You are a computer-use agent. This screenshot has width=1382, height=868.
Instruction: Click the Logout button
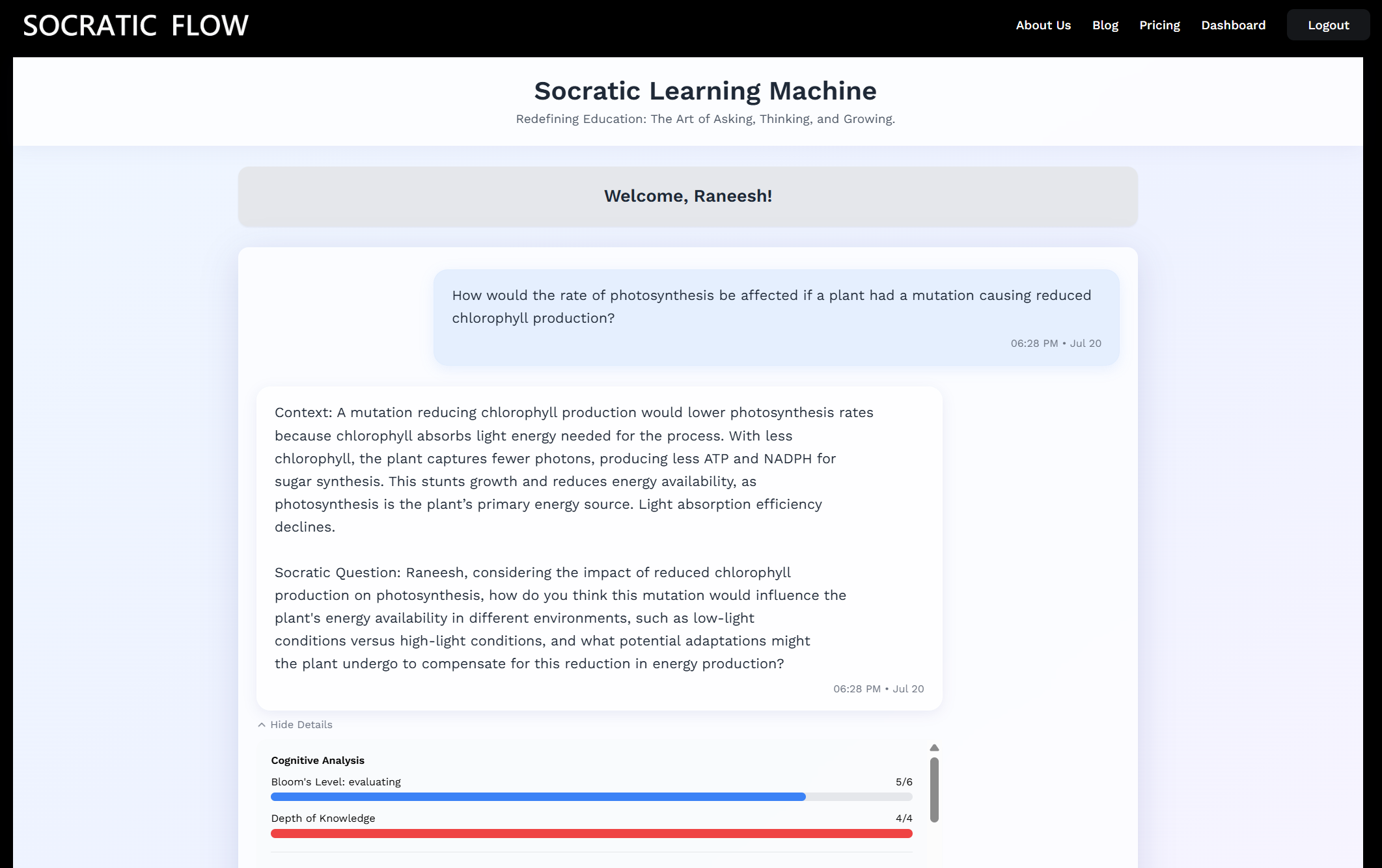[1328, 25]
